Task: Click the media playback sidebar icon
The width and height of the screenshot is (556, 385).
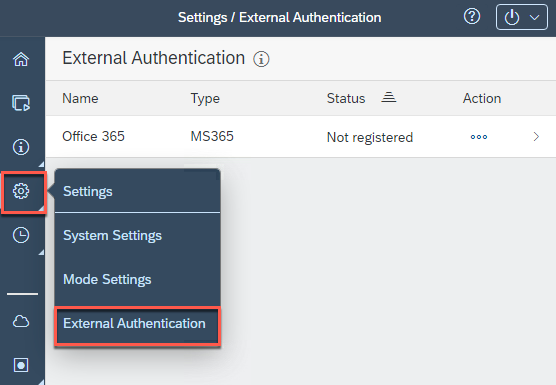Action: [x=21, y=103]
